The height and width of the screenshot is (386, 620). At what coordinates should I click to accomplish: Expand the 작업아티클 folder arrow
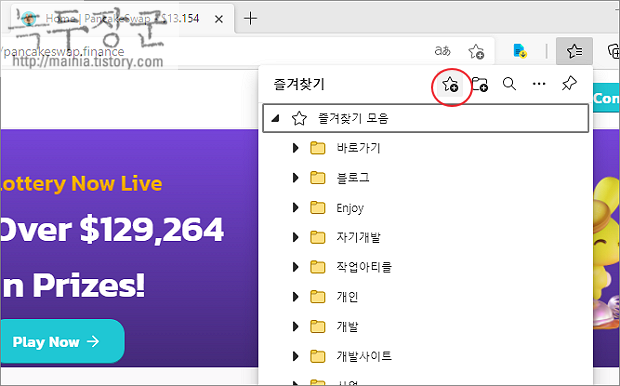[x=295, y=267]
